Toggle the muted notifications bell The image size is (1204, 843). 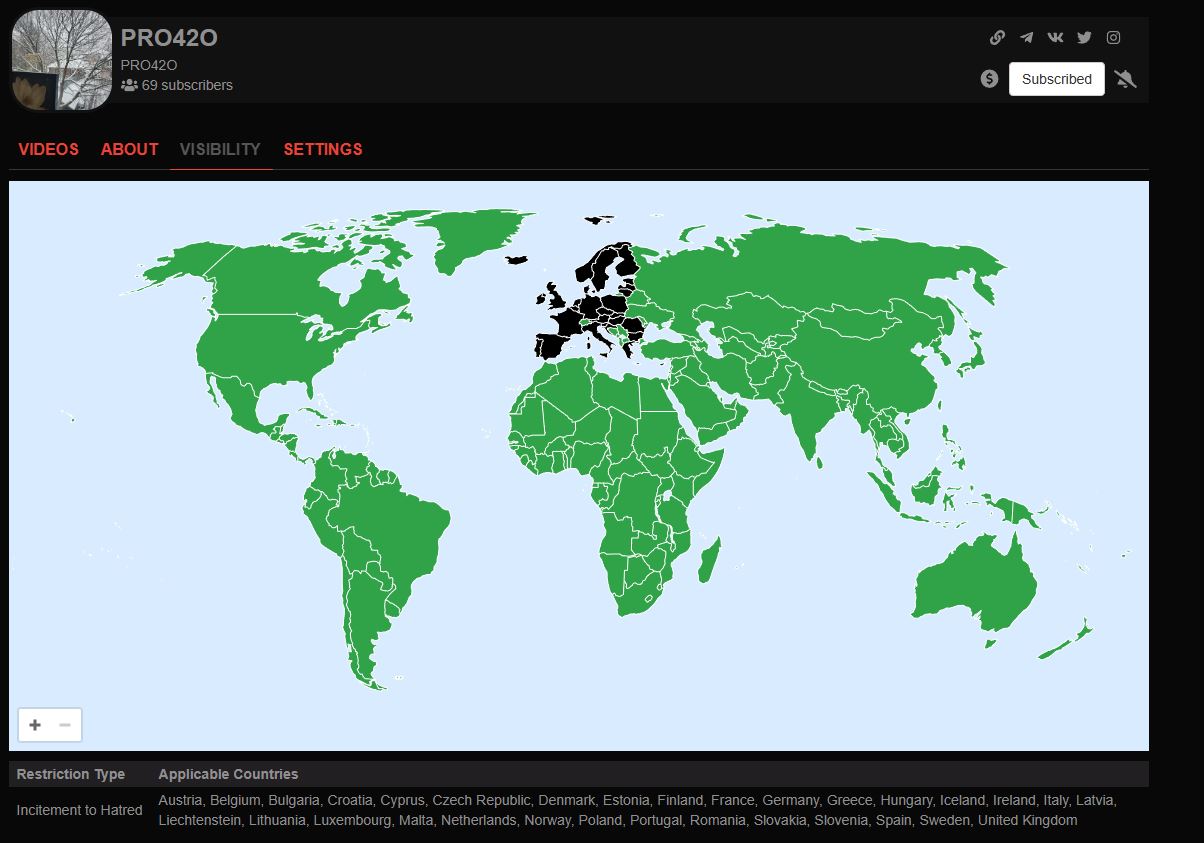(1125, 79)
